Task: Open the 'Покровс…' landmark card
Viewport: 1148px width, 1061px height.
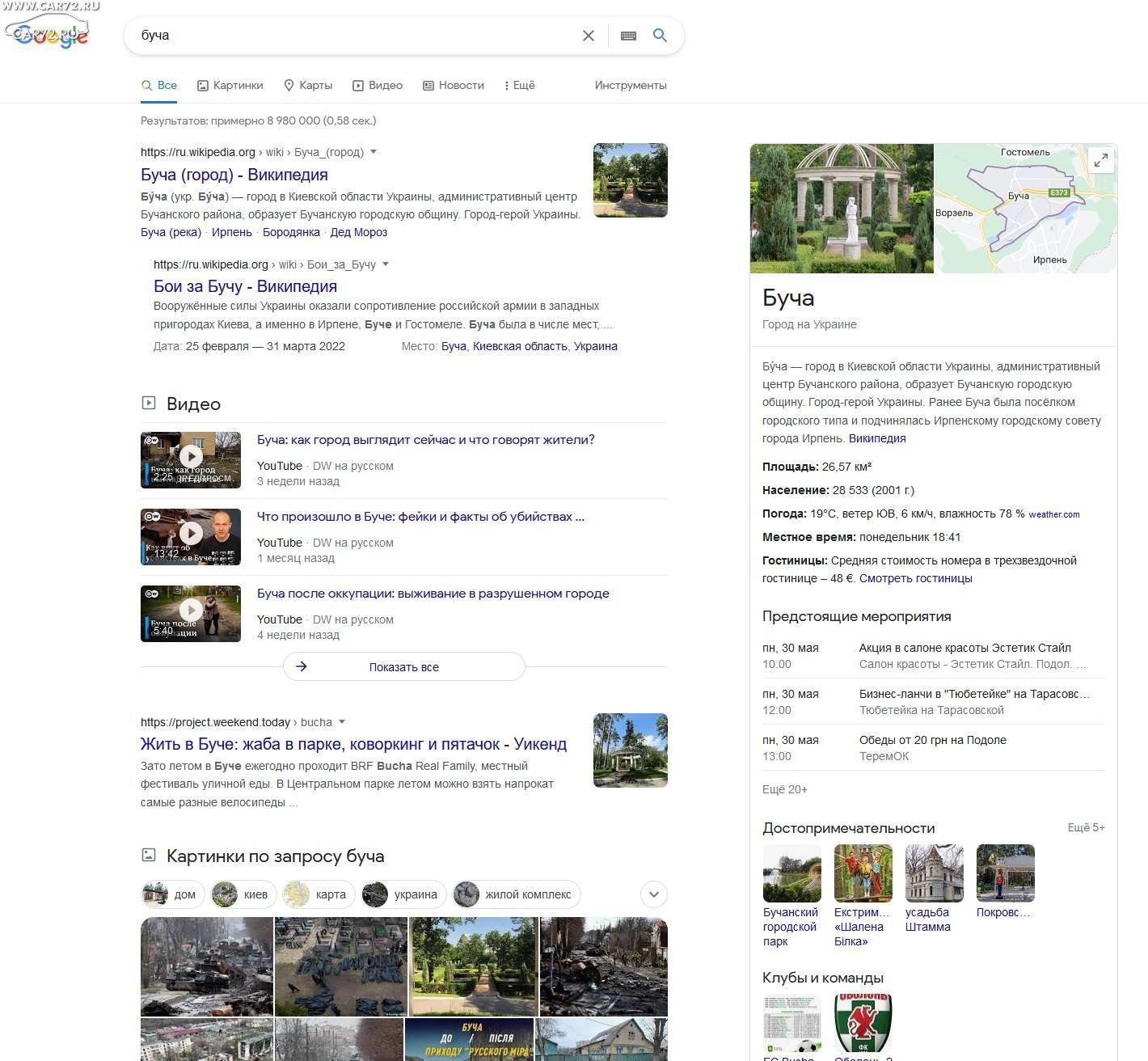Action: [1006, 881]
